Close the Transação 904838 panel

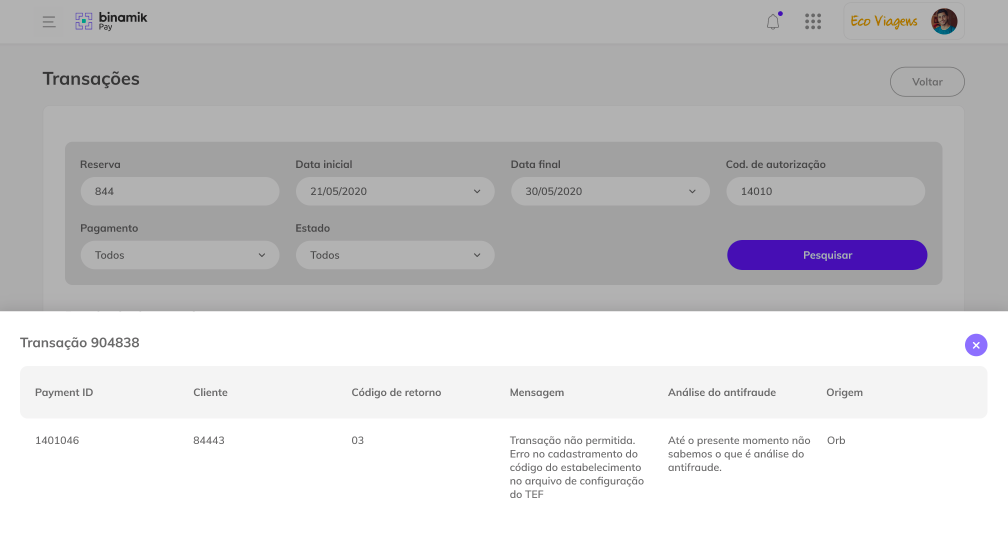point(976,345)
